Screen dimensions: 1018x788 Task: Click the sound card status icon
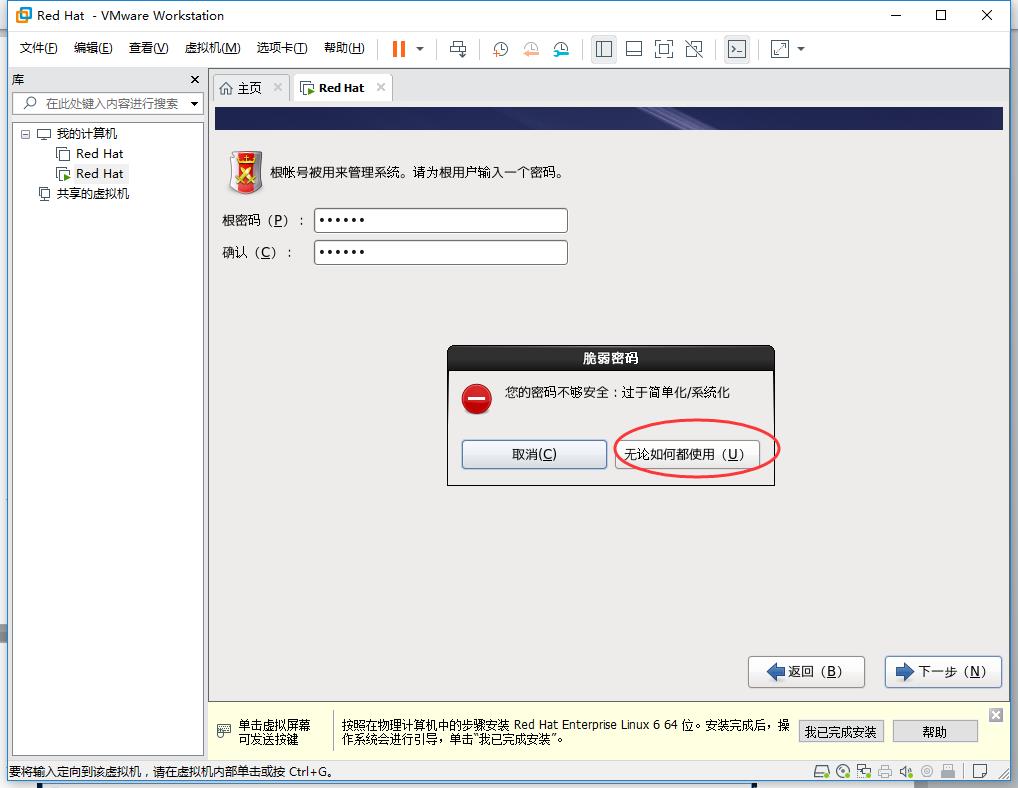[x=906, y=771]
